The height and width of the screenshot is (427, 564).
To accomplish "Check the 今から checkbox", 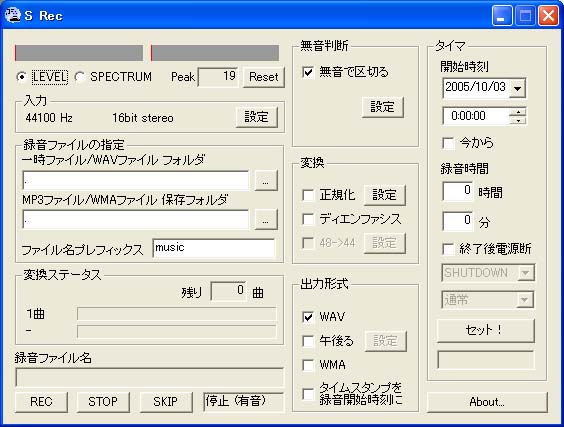I will pyautogui.click(x=448, y=143).
